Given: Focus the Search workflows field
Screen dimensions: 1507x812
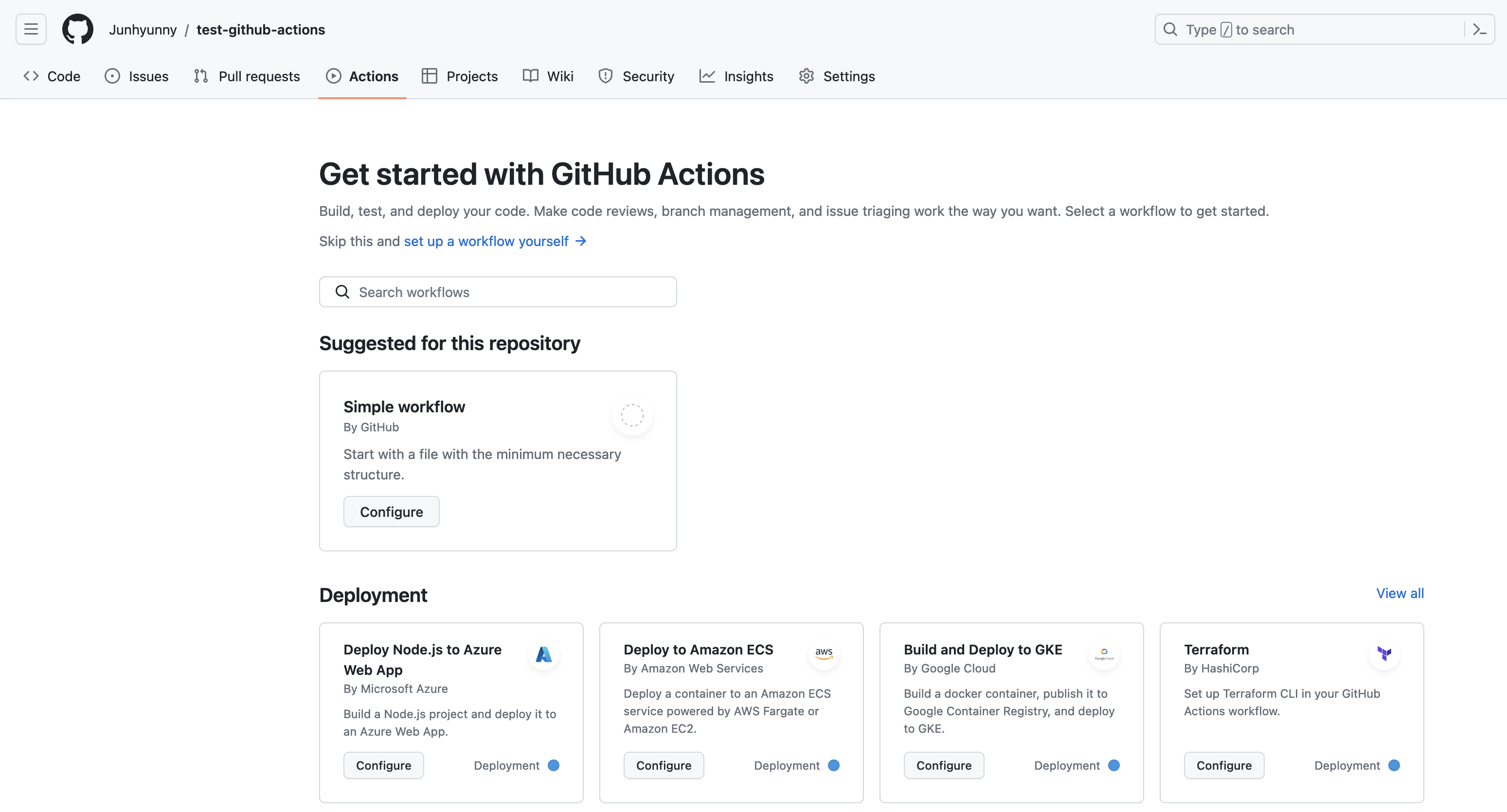Looking at the screenshot, I should click(x=498, y=292).
